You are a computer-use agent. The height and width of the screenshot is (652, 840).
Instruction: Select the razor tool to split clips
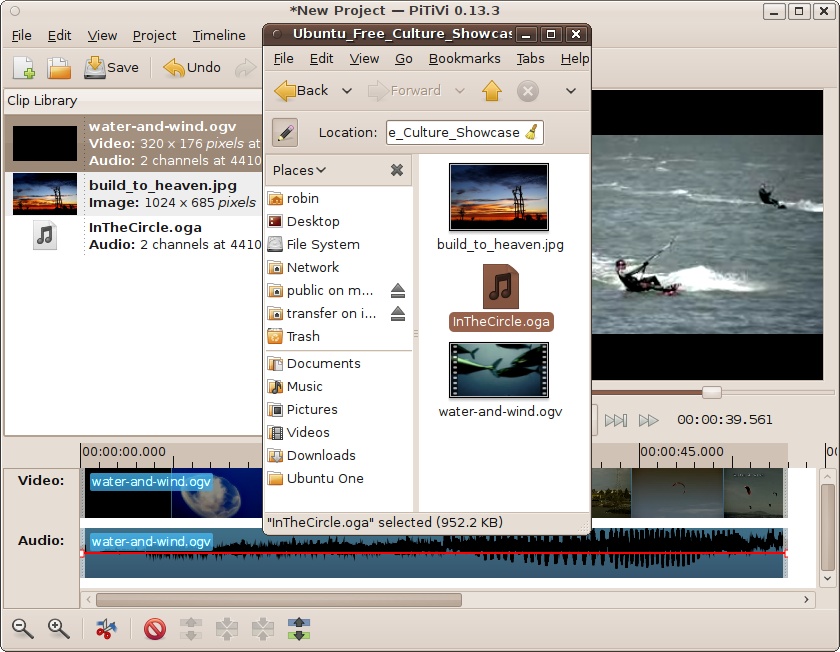(x=105, y=629)
